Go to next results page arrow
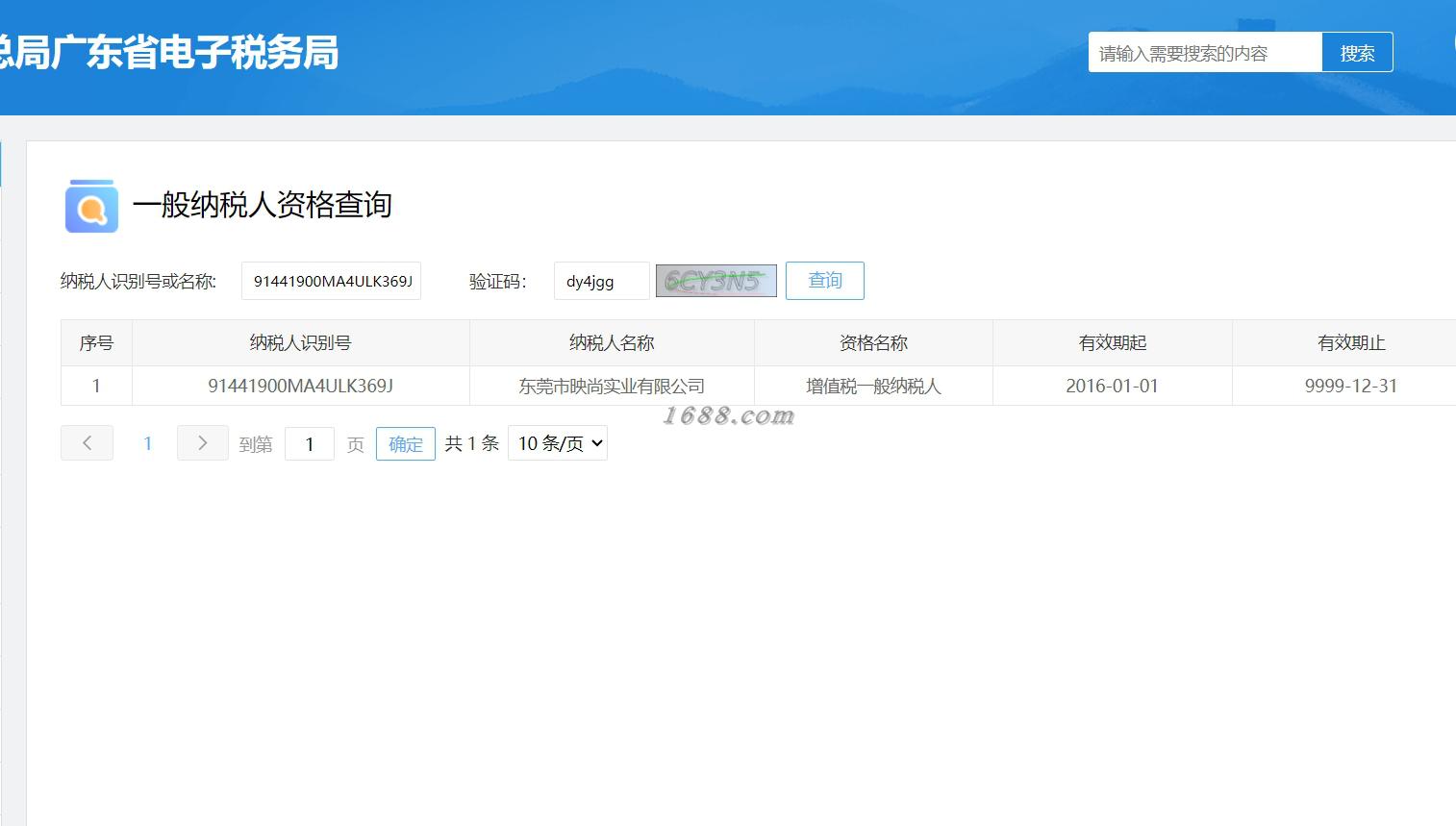This screenshot has width=1456, height=826. 202,443
